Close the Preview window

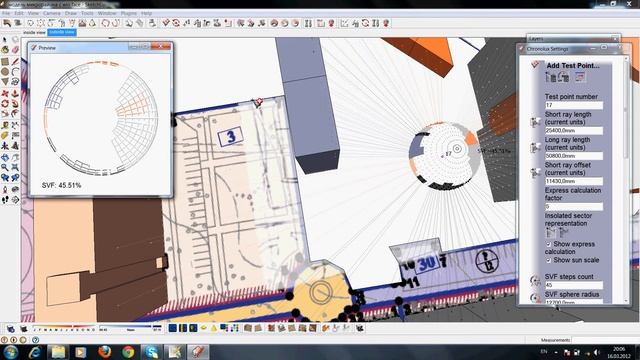pos(161,47)
